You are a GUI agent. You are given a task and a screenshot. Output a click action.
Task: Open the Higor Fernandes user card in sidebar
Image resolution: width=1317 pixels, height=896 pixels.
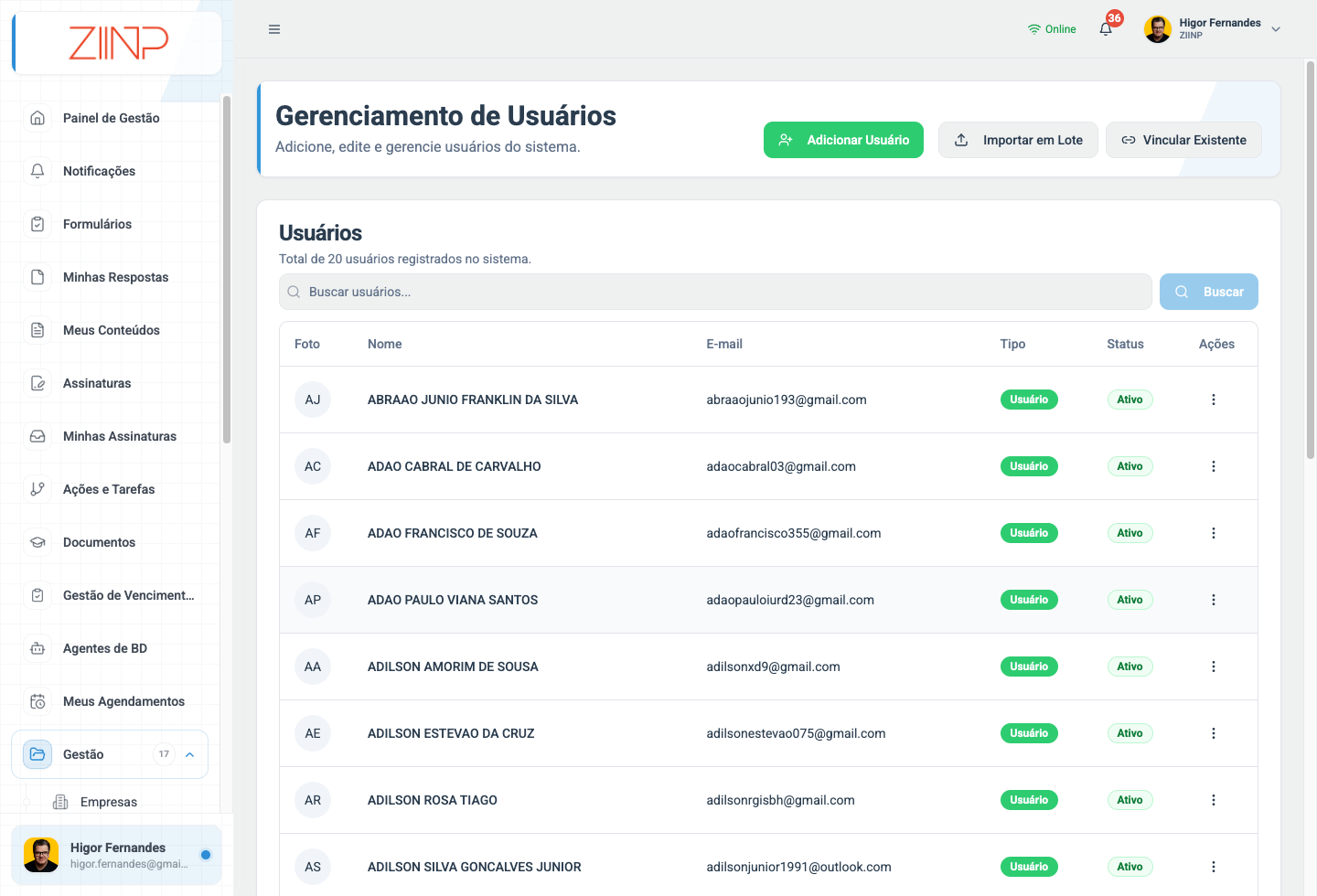point(116,855)
